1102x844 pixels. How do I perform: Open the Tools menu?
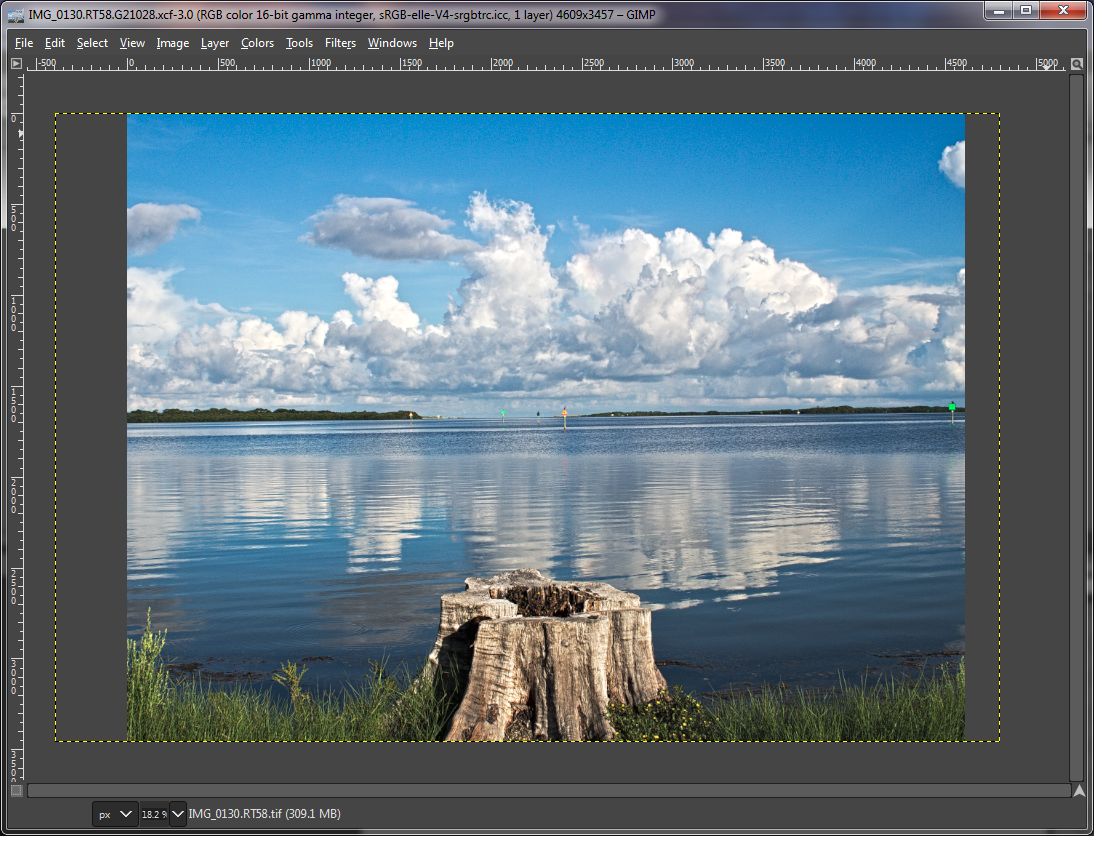click(x=299, y=43)
